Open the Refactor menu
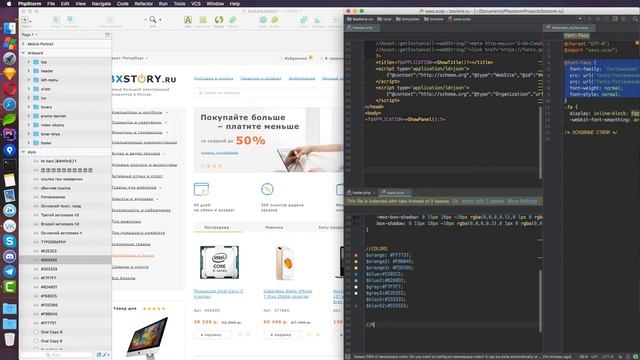The width and height of the screenshot is (640, 360). click(x=144, y=4)
